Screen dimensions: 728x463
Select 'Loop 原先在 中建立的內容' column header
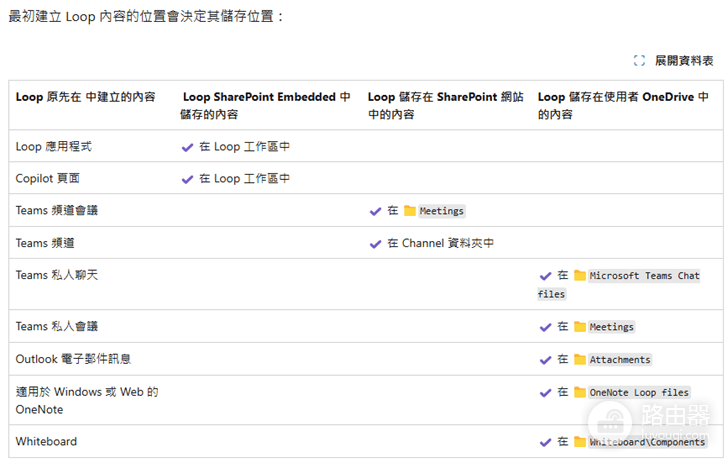(85, 97)
